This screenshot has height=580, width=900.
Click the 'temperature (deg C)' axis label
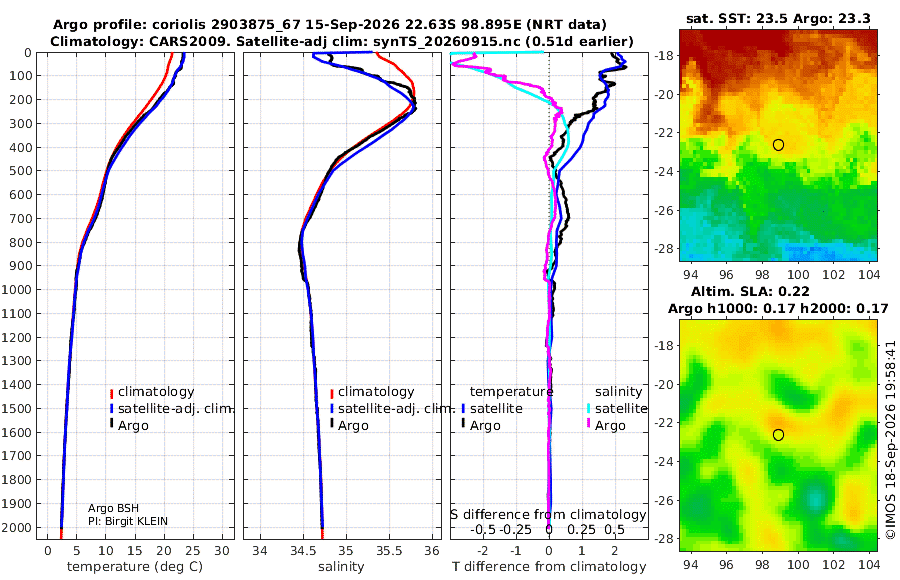tap(135, 567)
